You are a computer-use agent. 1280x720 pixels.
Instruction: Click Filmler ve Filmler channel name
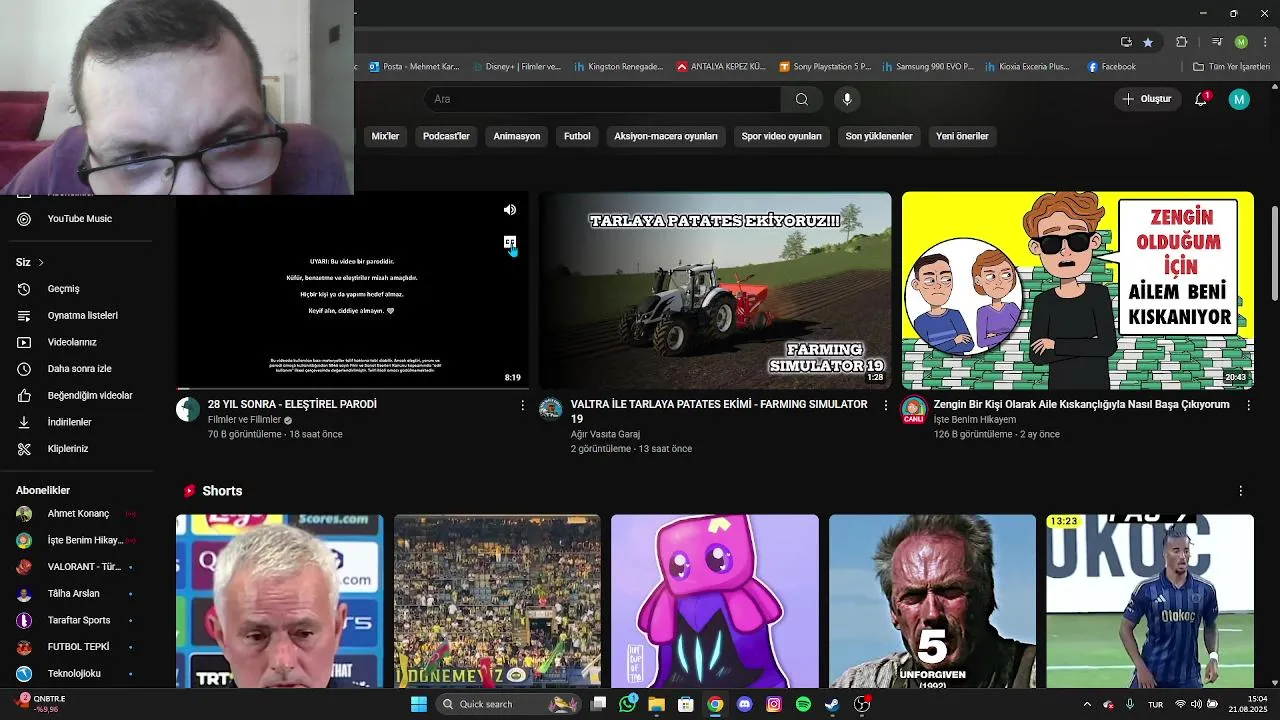(244, 420)
